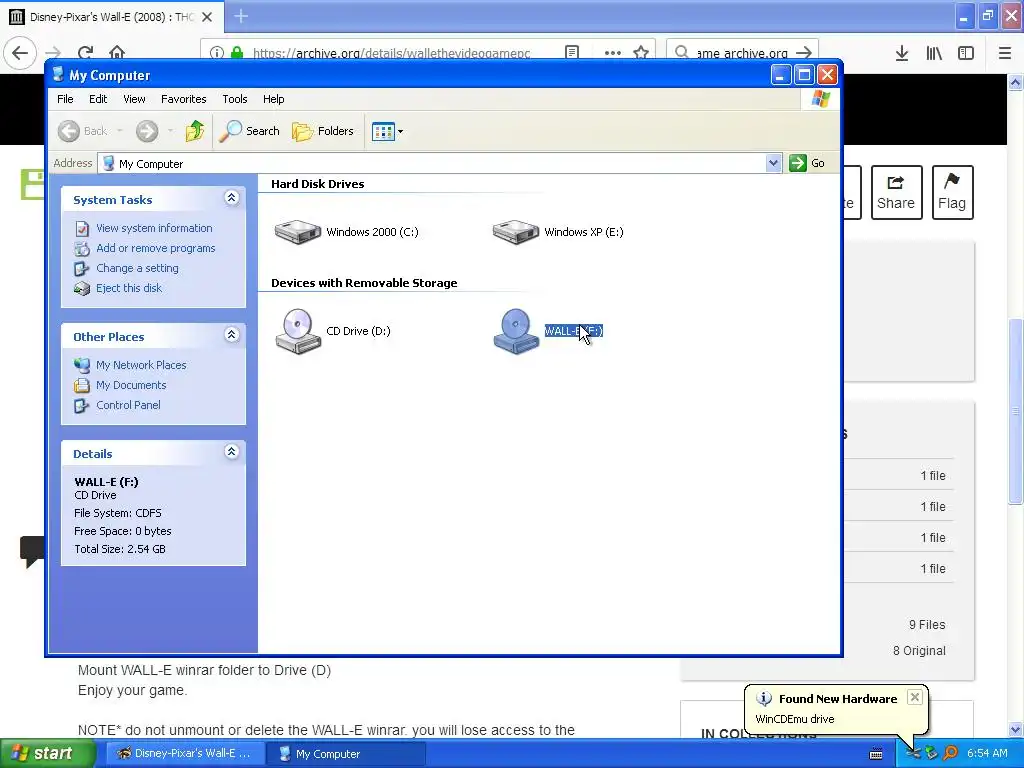Click Add or remove programs

click(155, 248)
